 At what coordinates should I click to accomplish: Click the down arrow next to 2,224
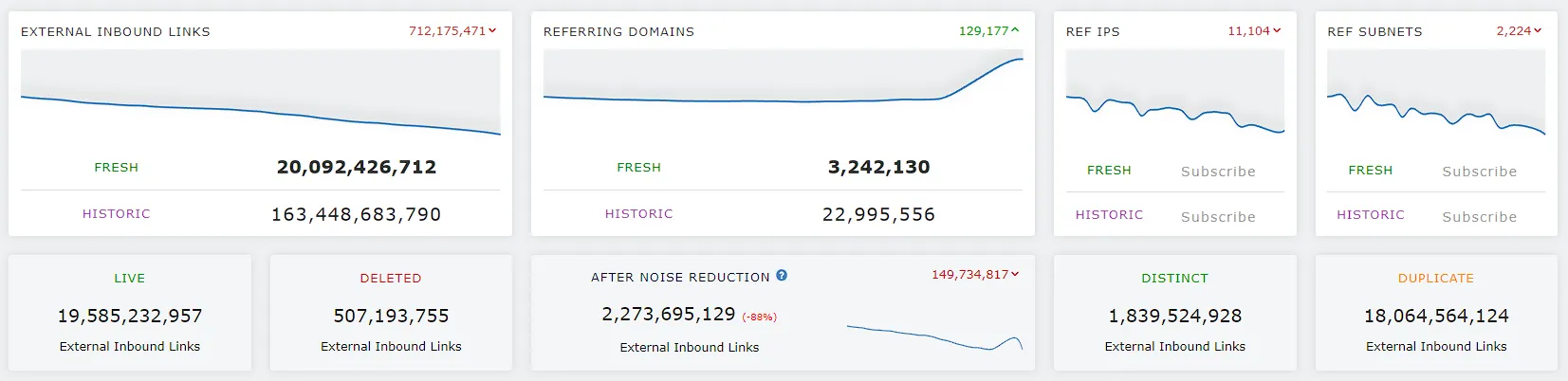[x=1538, y=31]
